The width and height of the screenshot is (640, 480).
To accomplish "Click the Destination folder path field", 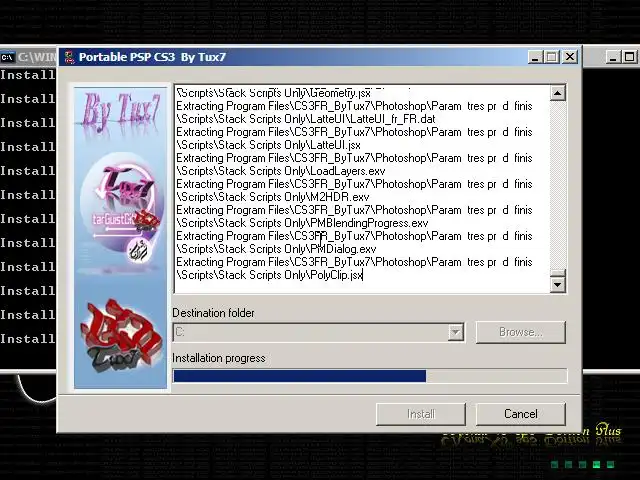I will tap(310, 332).
